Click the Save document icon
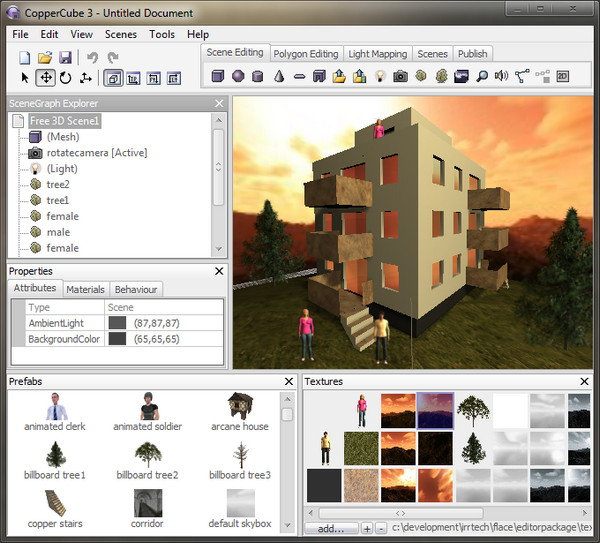This screenshot has width=600, height=543. pyautogui.click(x=65, y=58)
